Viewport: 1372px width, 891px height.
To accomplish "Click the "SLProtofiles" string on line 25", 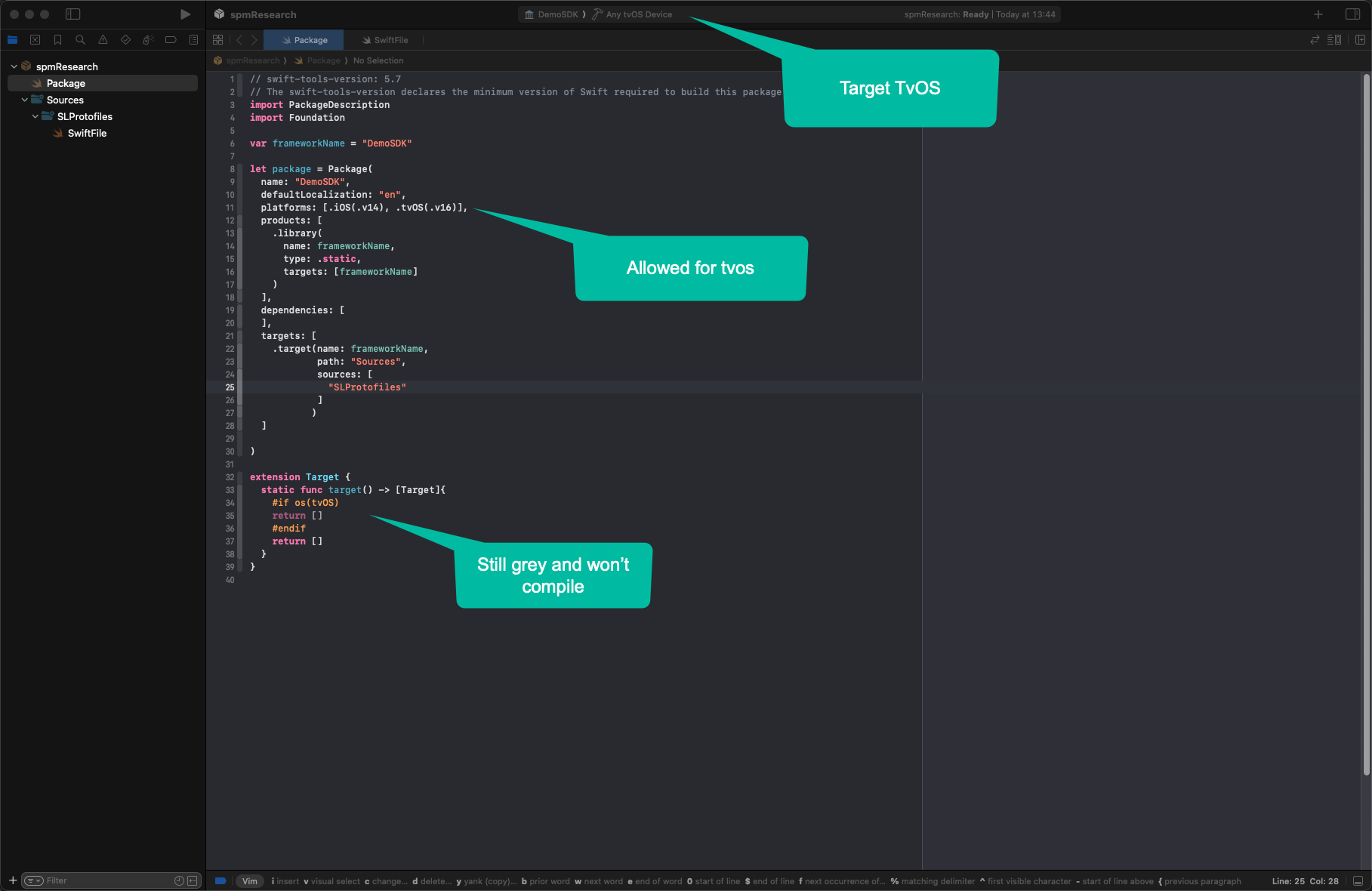I will [x=367, y=387].
